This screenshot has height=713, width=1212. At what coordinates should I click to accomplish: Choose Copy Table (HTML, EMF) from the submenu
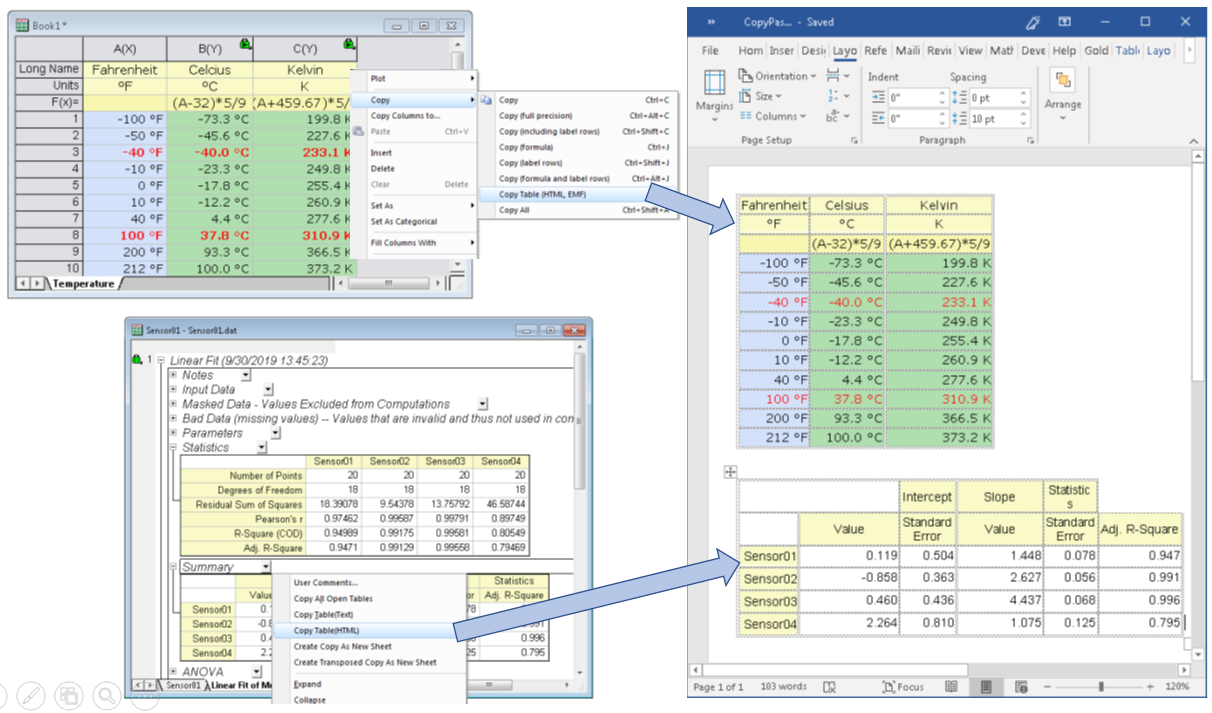543,194
